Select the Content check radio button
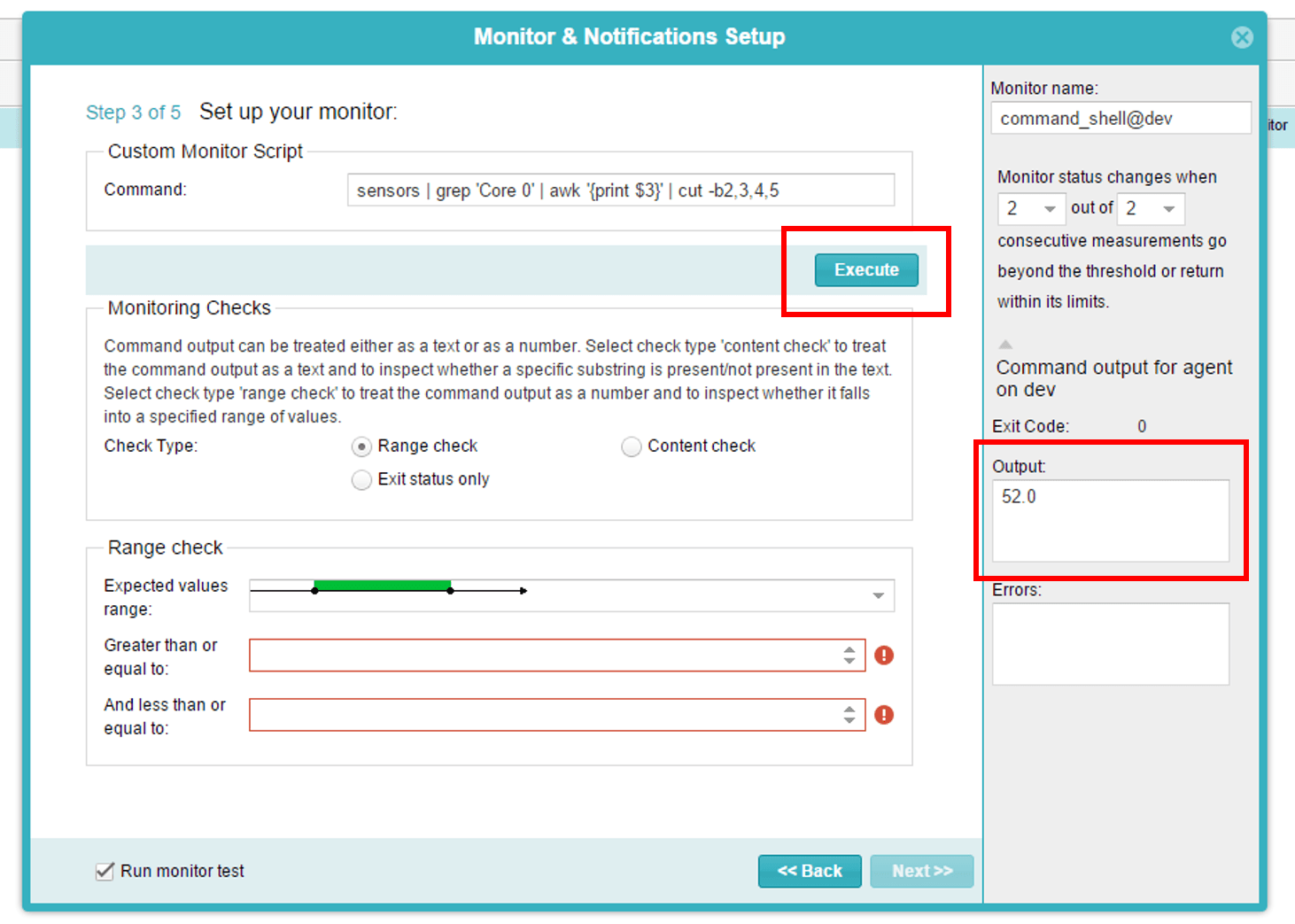 (x=631, y=446)
